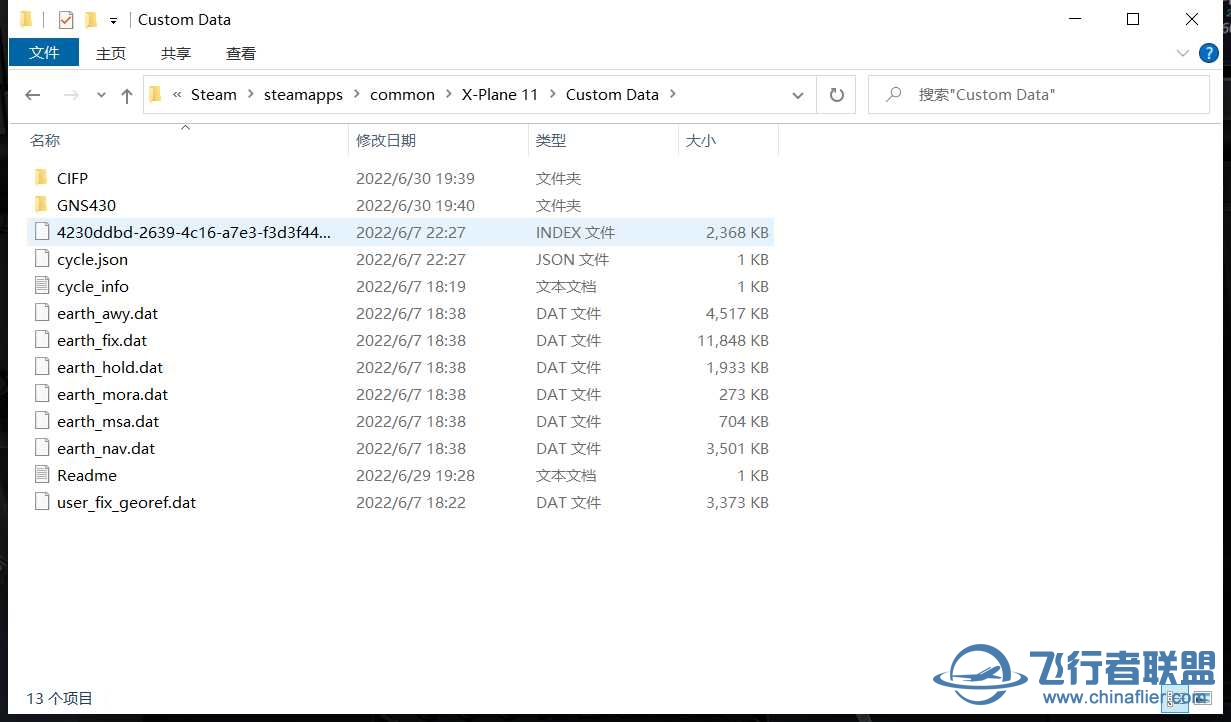Sort by 类型 column header

(551, 141)
